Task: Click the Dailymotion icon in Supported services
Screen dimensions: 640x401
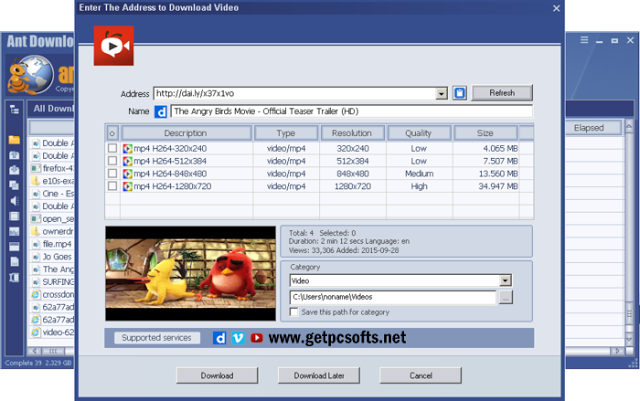Action: (220, 338)
